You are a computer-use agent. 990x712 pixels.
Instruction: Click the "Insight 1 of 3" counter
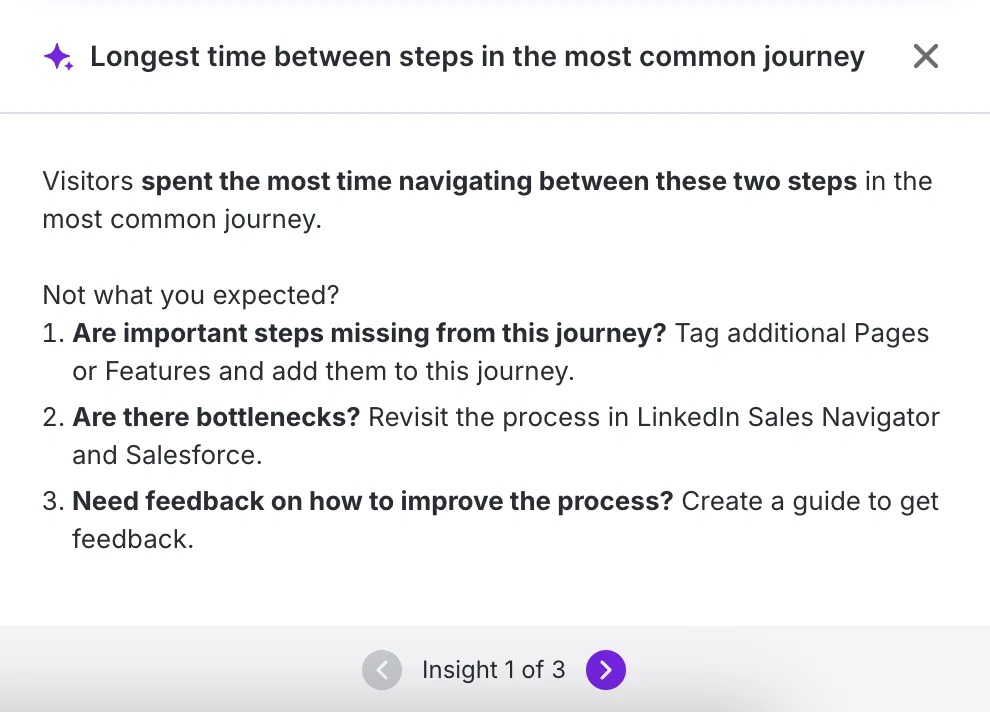tap(493, 670)
